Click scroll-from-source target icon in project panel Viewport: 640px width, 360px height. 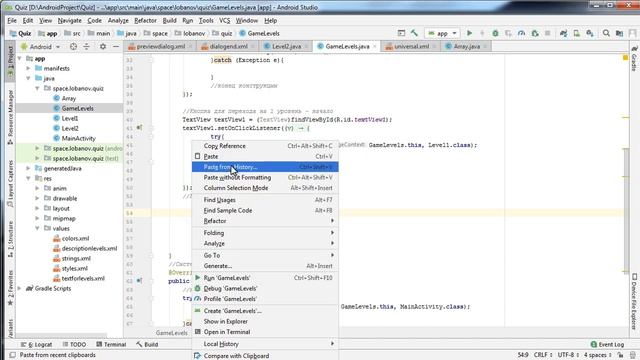click(x=73, y=47)
